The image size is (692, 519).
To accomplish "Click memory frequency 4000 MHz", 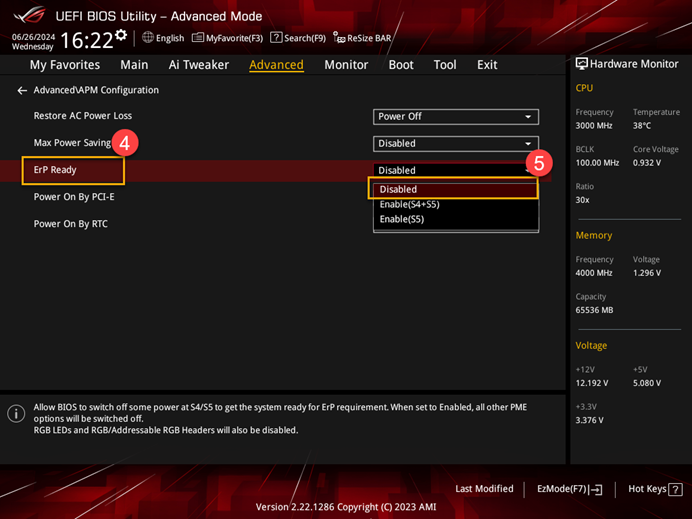I will [x=594, y=273].
